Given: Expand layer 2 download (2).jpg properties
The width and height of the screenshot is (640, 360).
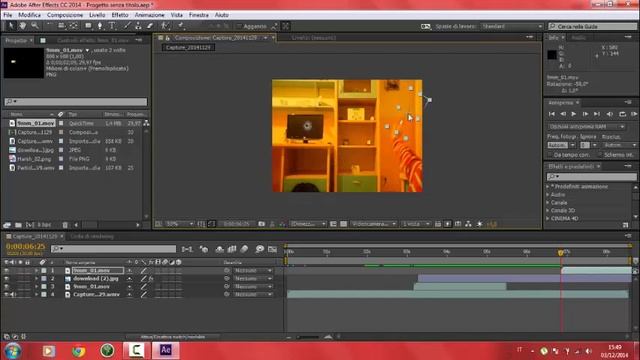Looking at the screenshot, I should tap(36, 278).
